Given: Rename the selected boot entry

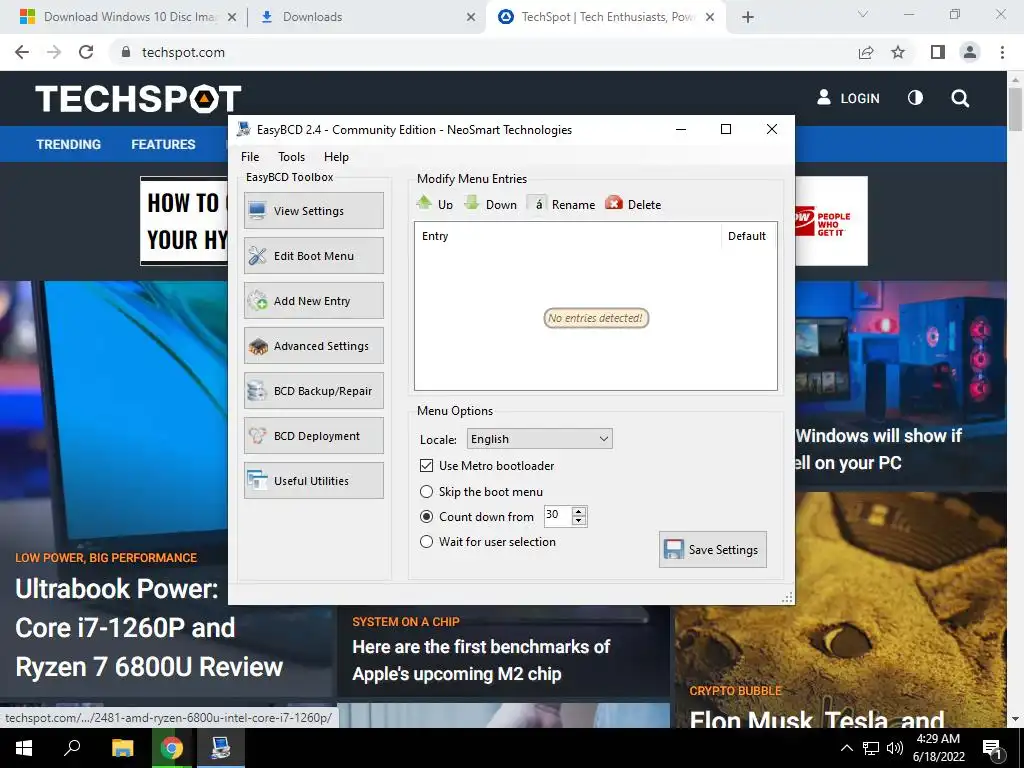Looking at the screenshot, I should click(561, 204).
